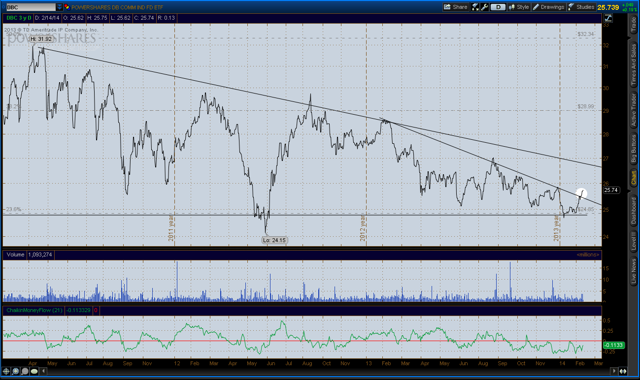This screenshot has width=640, height=380.
Task: Change the D daily aggregation period
Action: tap(498, 7)
